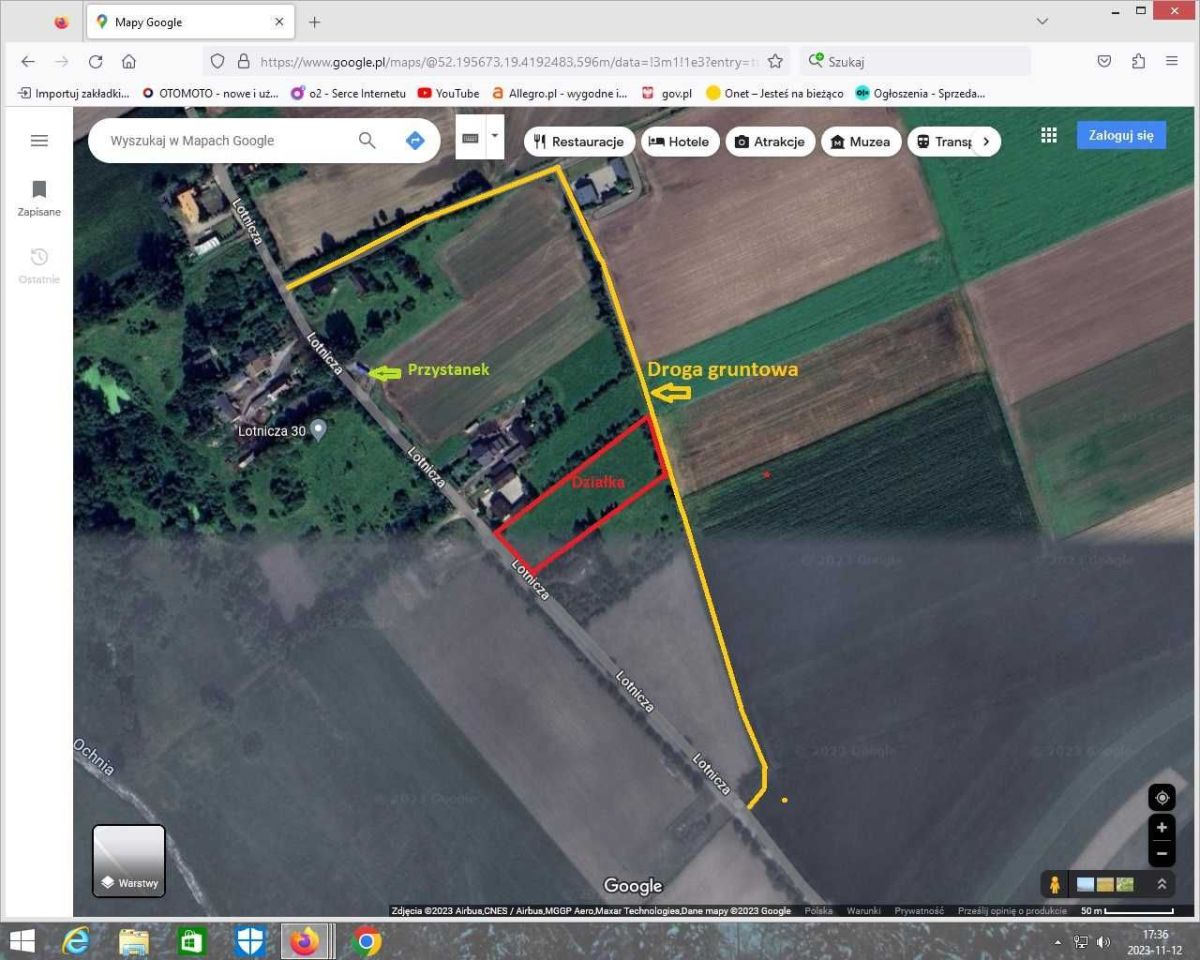Click the Warunki footer link

pos(863,911)
